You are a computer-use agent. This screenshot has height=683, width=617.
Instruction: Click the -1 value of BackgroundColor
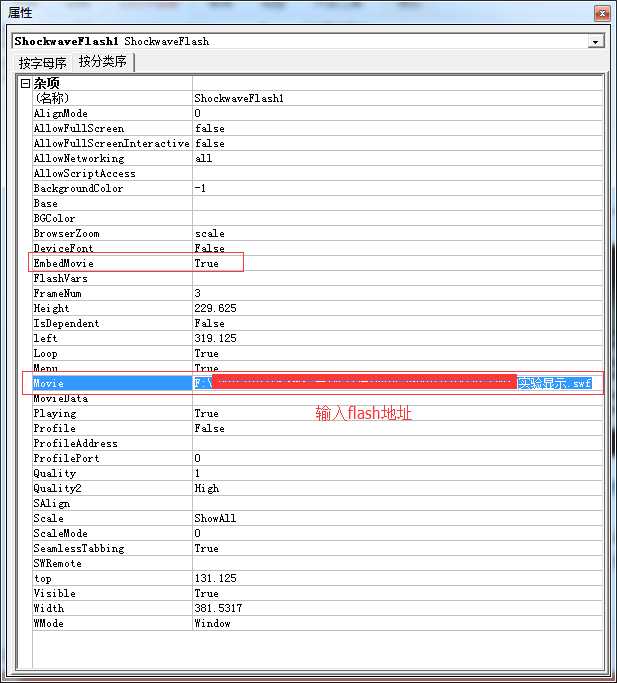[200, 188]
